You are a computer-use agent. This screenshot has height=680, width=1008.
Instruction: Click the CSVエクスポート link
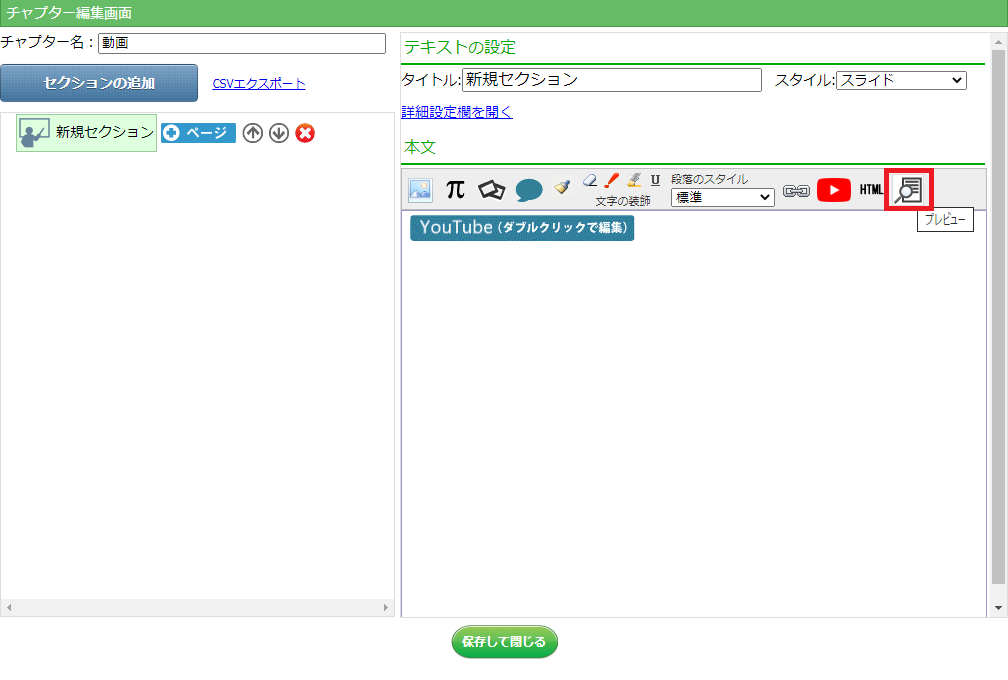tap(259, 84)
